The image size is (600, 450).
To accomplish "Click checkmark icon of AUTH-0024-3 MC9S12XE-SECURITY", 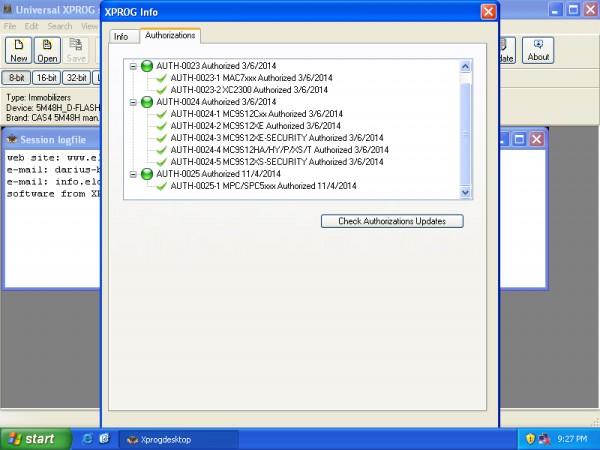I will 161,138.
